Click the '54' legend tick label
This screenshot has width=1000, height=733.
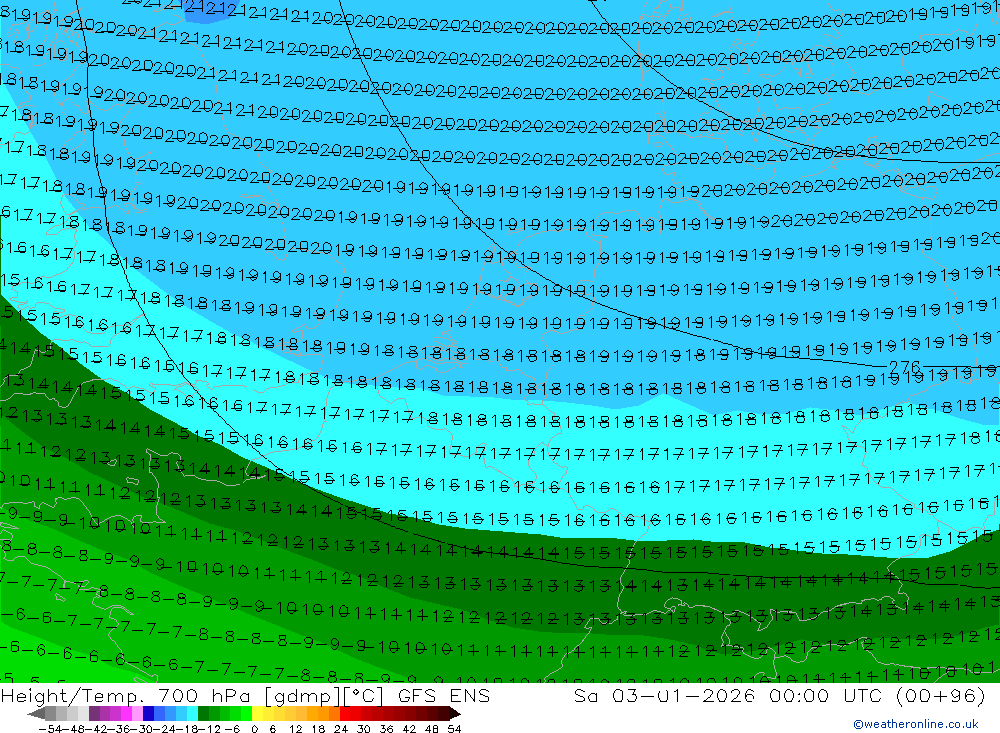pyautogui.click(x=454, y=729)
